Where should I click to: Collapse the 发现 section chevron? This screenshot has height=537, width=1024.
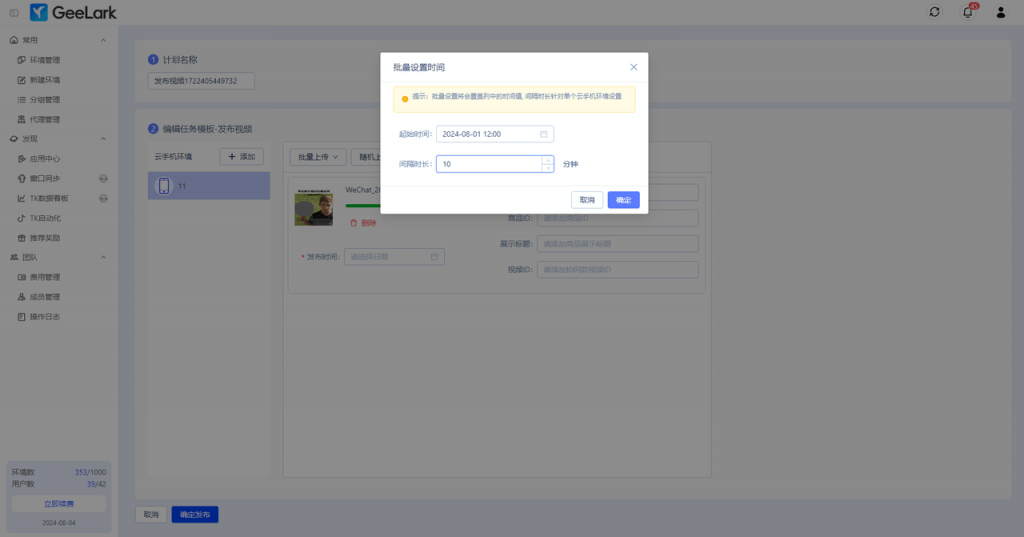pyautogui.click(x=104, y=139)
